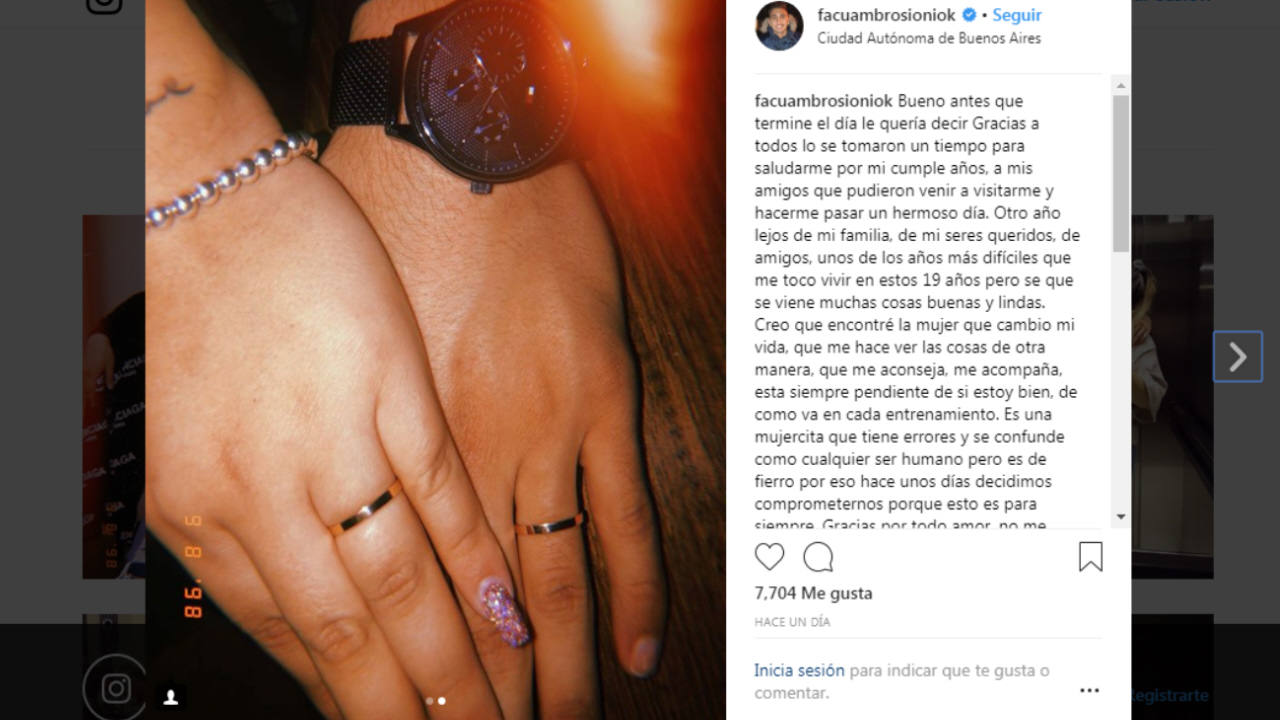
Task: Open comments via the speech bubble icon
Action: point(818,557)
